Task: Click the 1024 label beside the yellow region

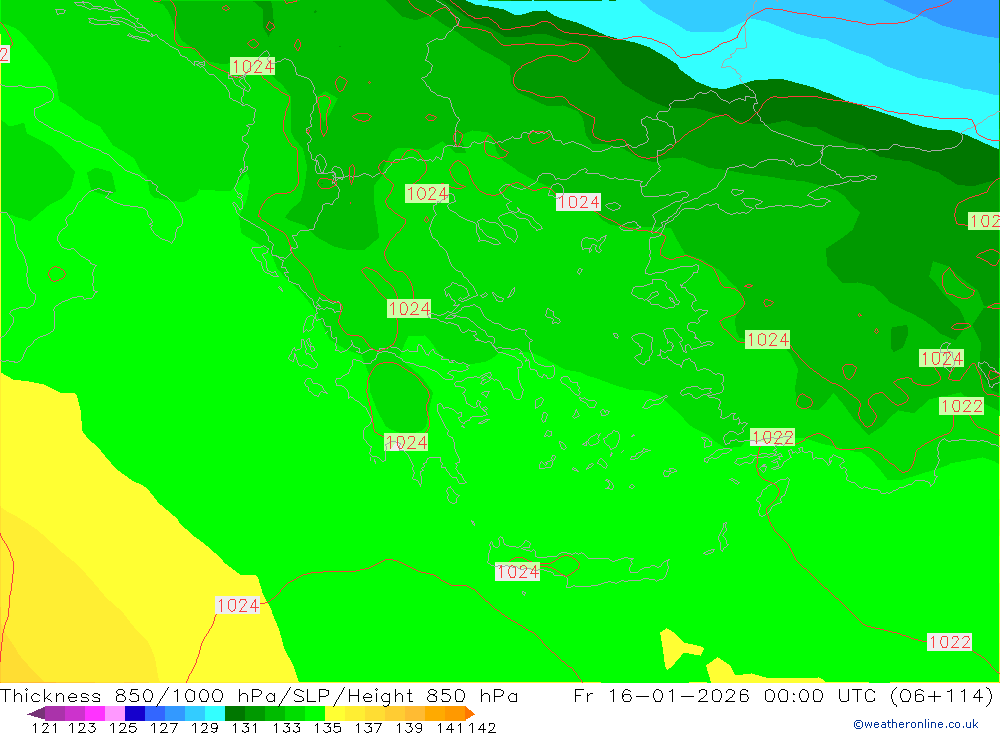Action: (238, 605)
